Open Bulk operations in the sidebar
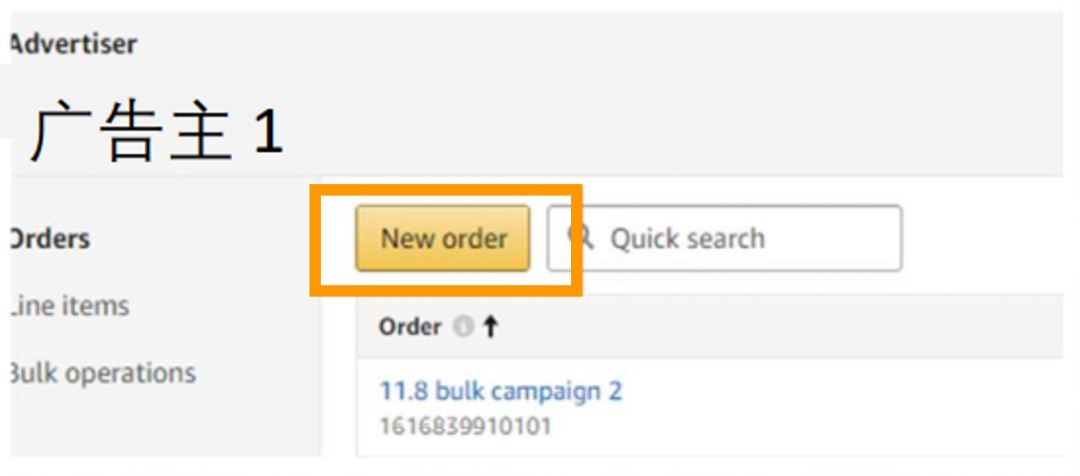Screen dimensions: 1080x476 [x=102, y=373]
